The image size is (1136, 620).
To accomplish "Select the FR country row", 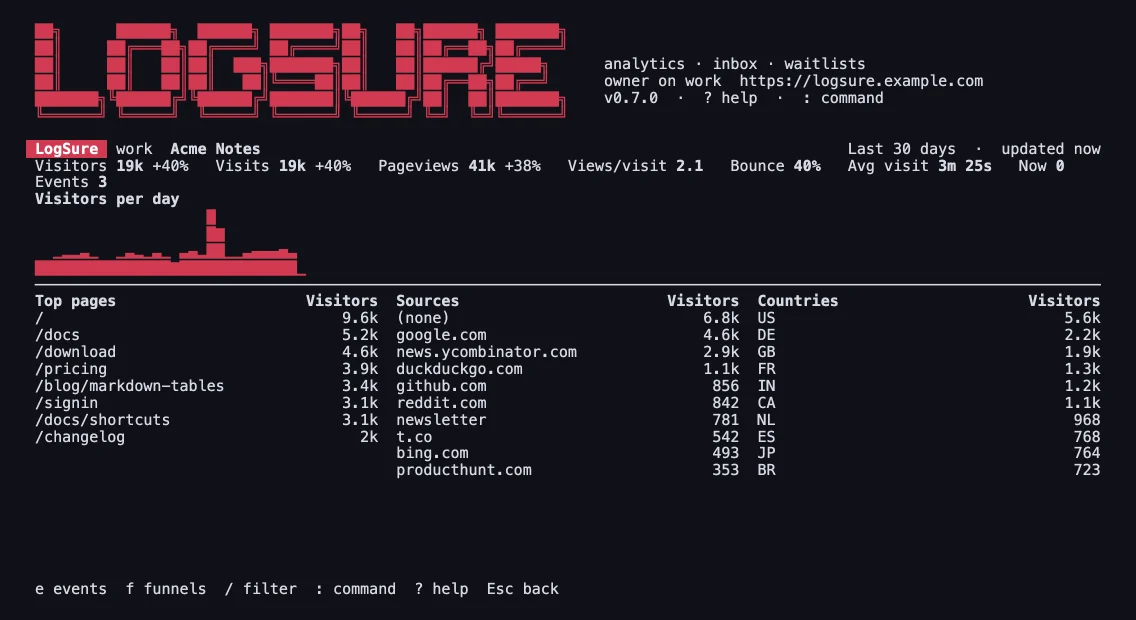I will (x=929, y=369).
